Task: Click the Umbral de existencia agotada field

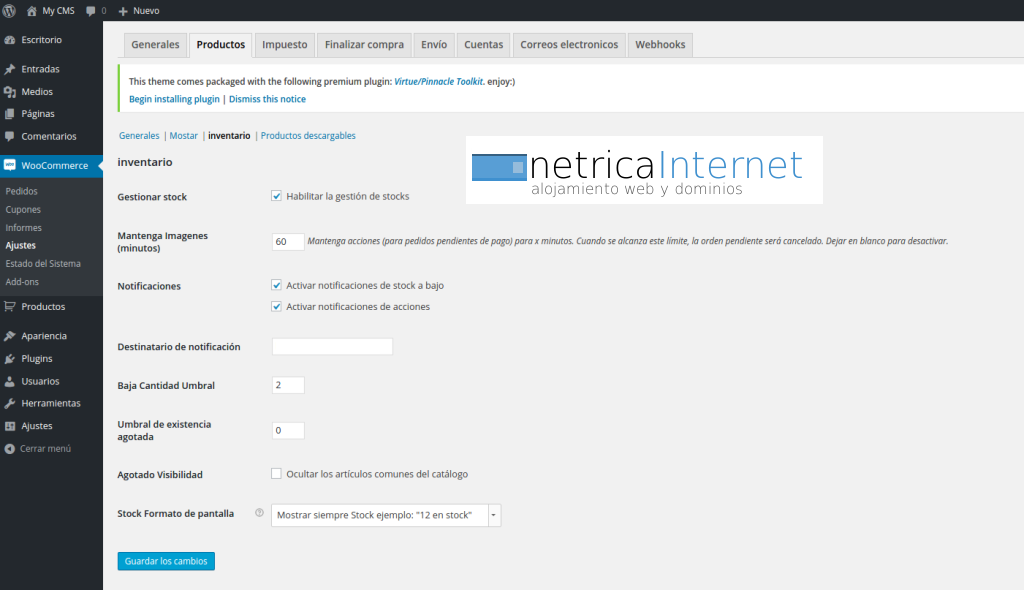Action: pyautogui.click(x=288, y=431)
